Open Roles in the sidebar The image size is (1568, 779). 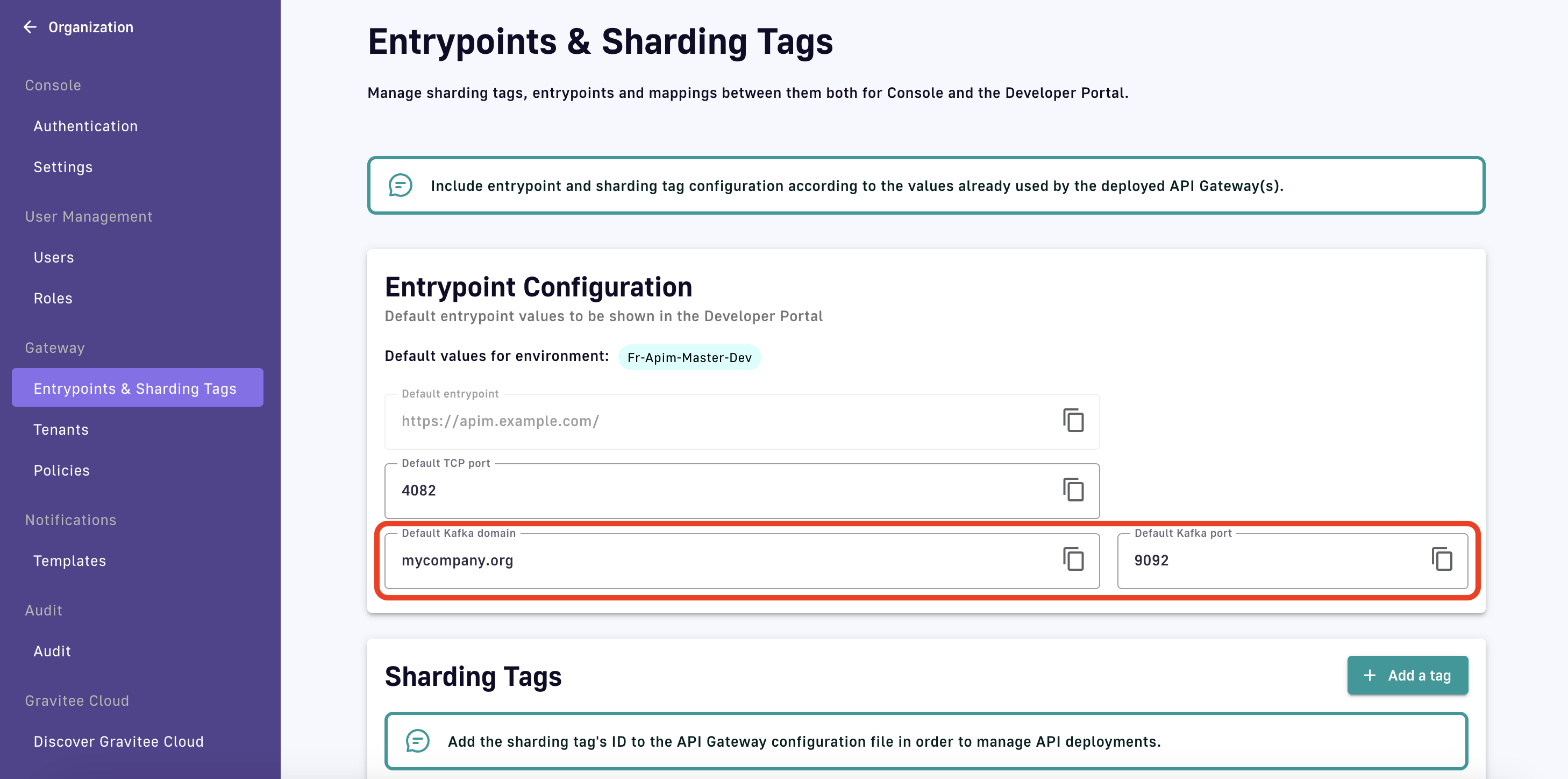(53, 299)
